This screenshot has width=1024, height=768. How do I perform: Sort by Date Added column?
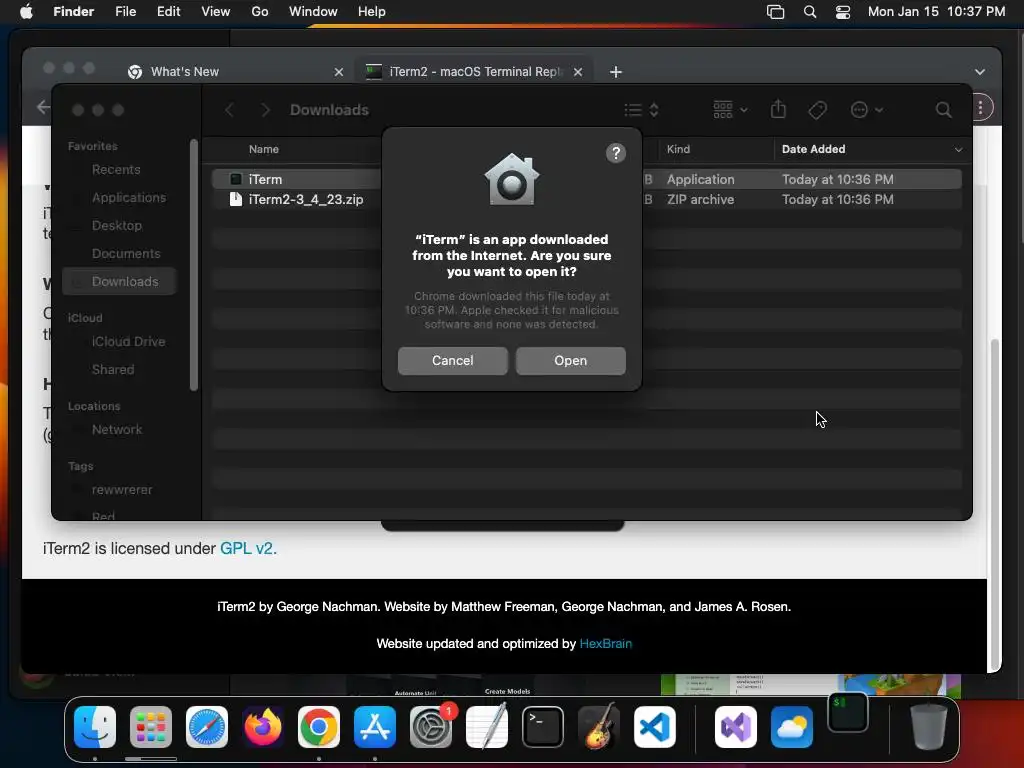coord(813,149)
